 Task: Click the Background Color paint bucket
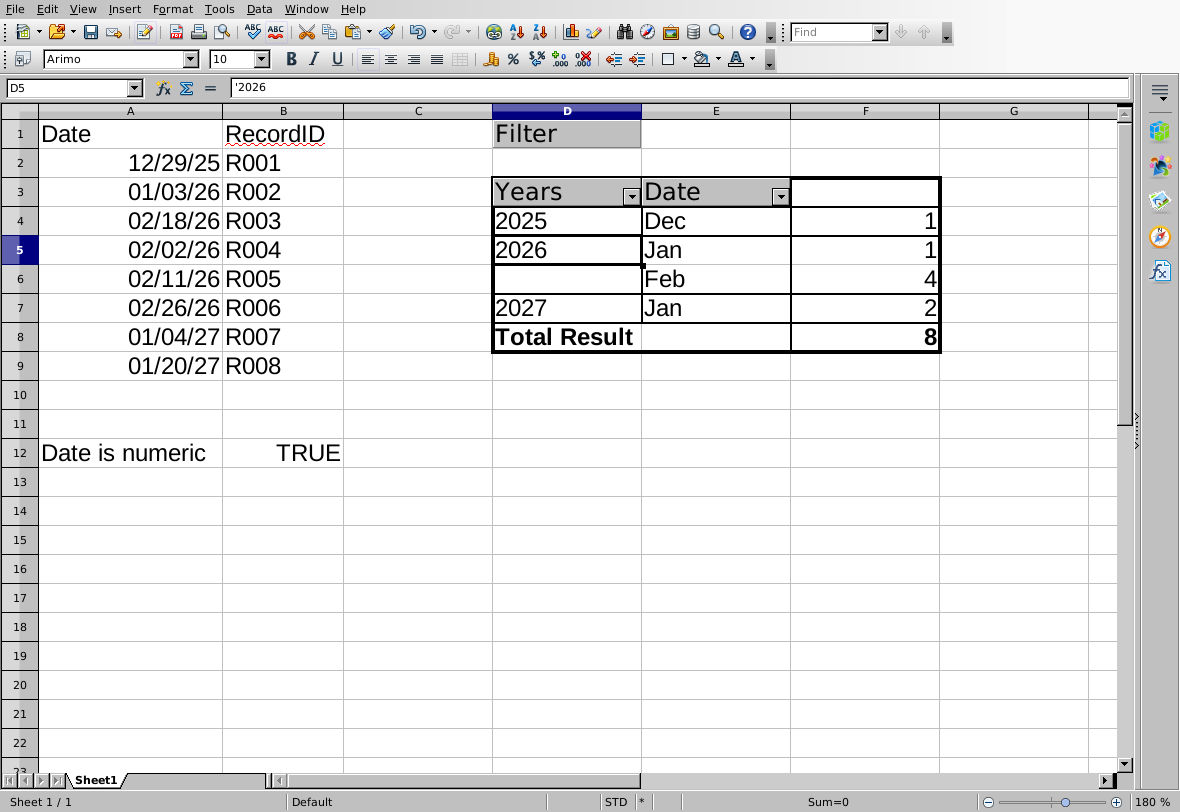701,59
